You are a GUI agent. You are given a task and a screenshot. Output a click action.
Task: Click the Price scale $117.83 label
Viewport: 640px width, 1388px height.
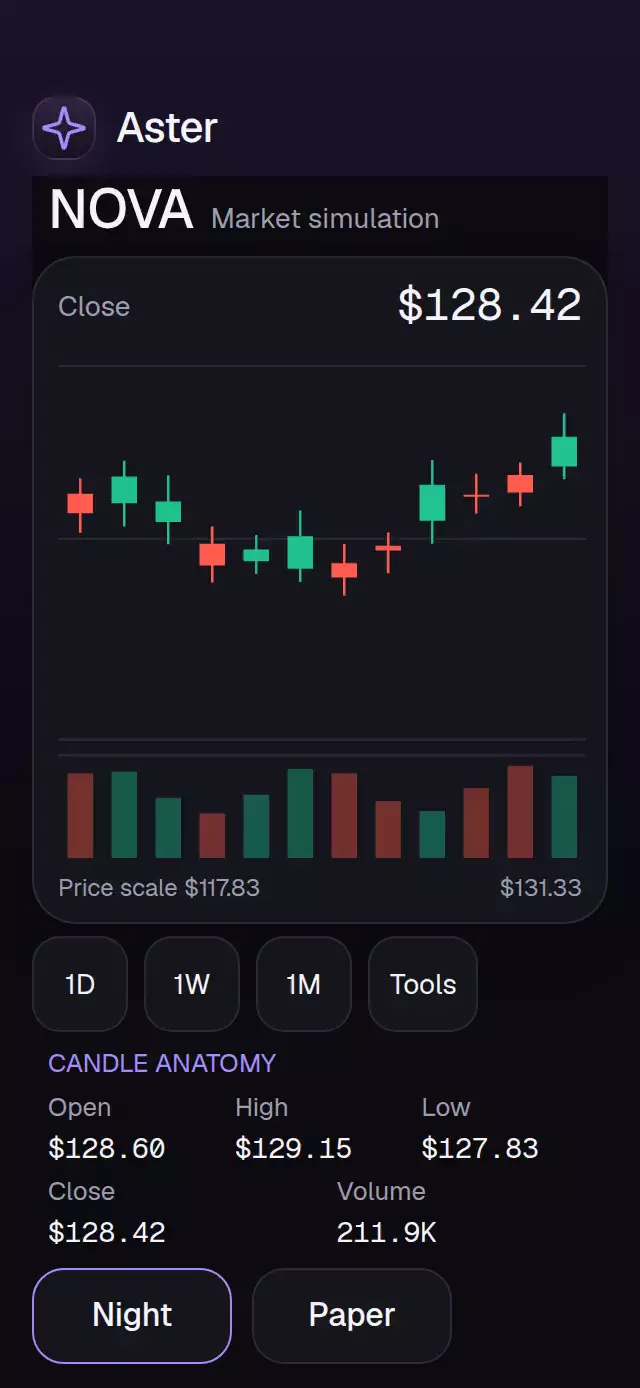click(x=159, y=887)
